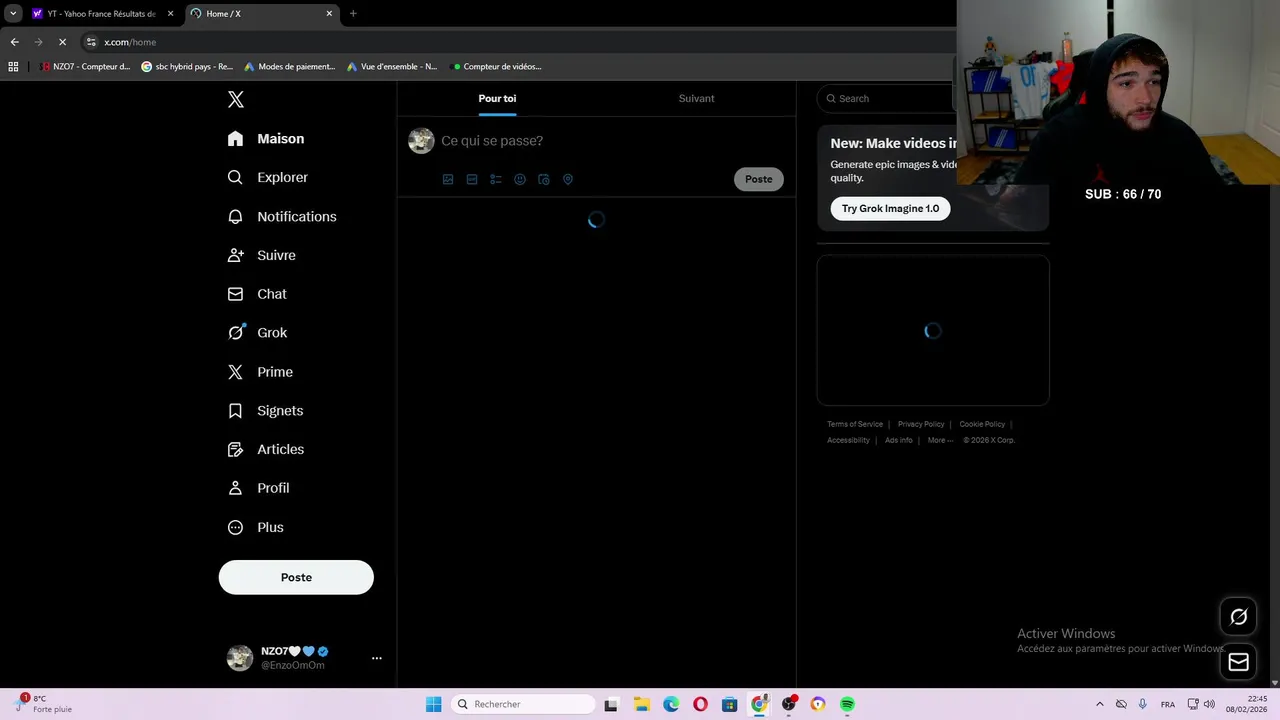Click the composer Poste button
Viewport: 1280px width, 720px height.
tap(758, 179)
